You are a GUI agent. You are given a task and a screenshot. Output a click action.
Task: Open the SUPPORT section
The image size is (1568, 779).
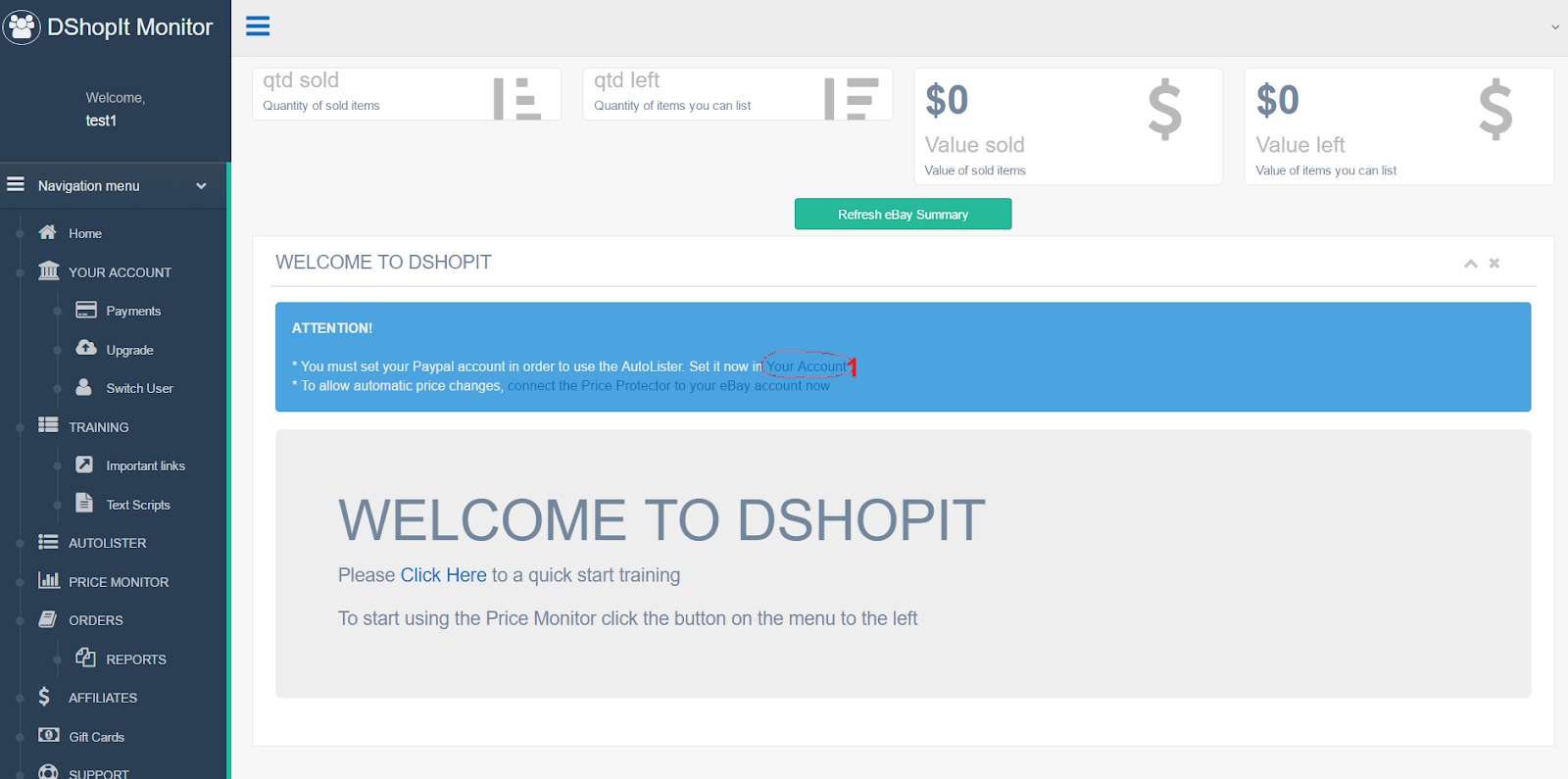(x=98, y=774)
